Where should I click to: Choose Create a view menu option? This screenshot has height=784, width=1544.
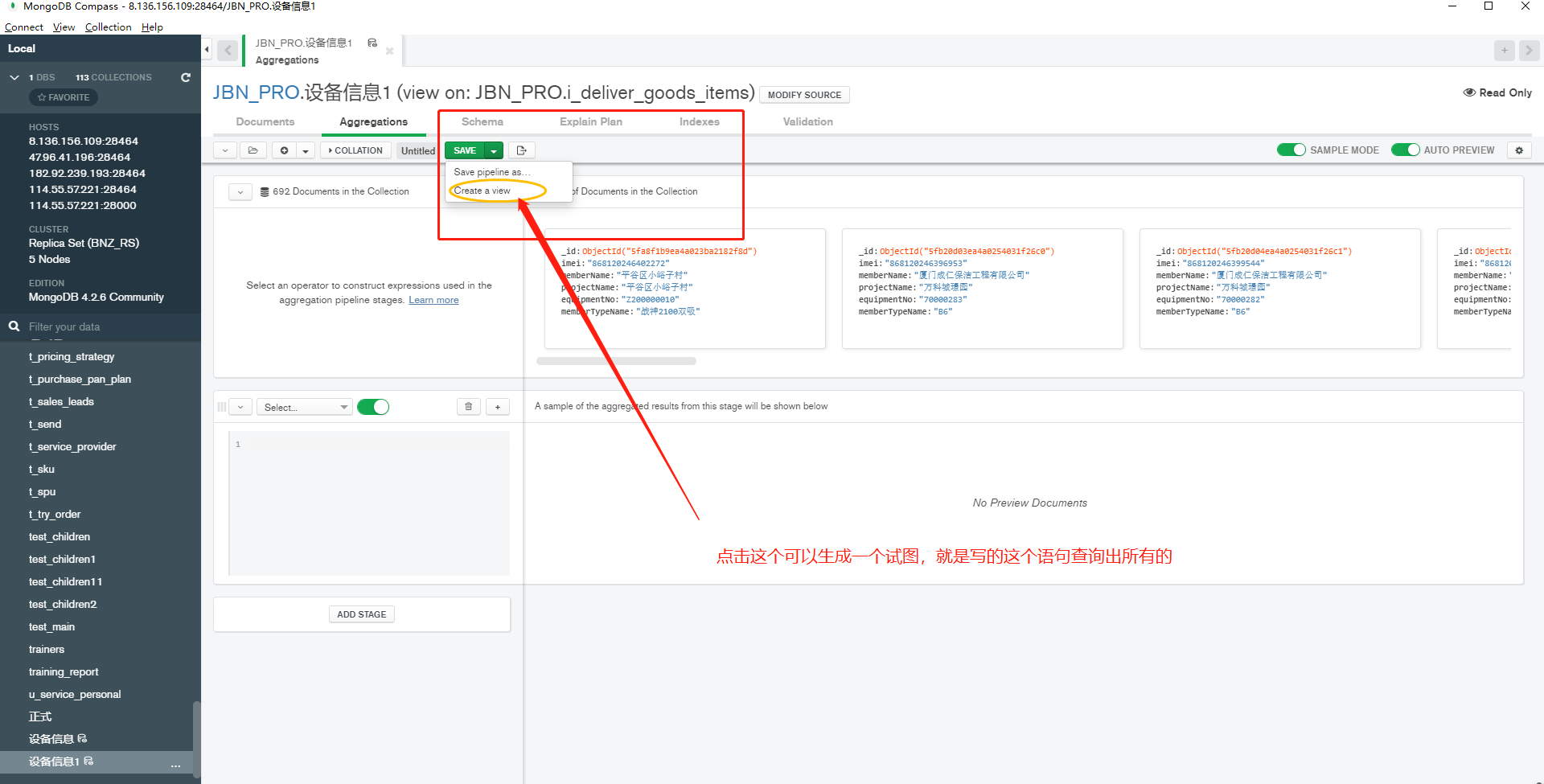click(482, 191)
